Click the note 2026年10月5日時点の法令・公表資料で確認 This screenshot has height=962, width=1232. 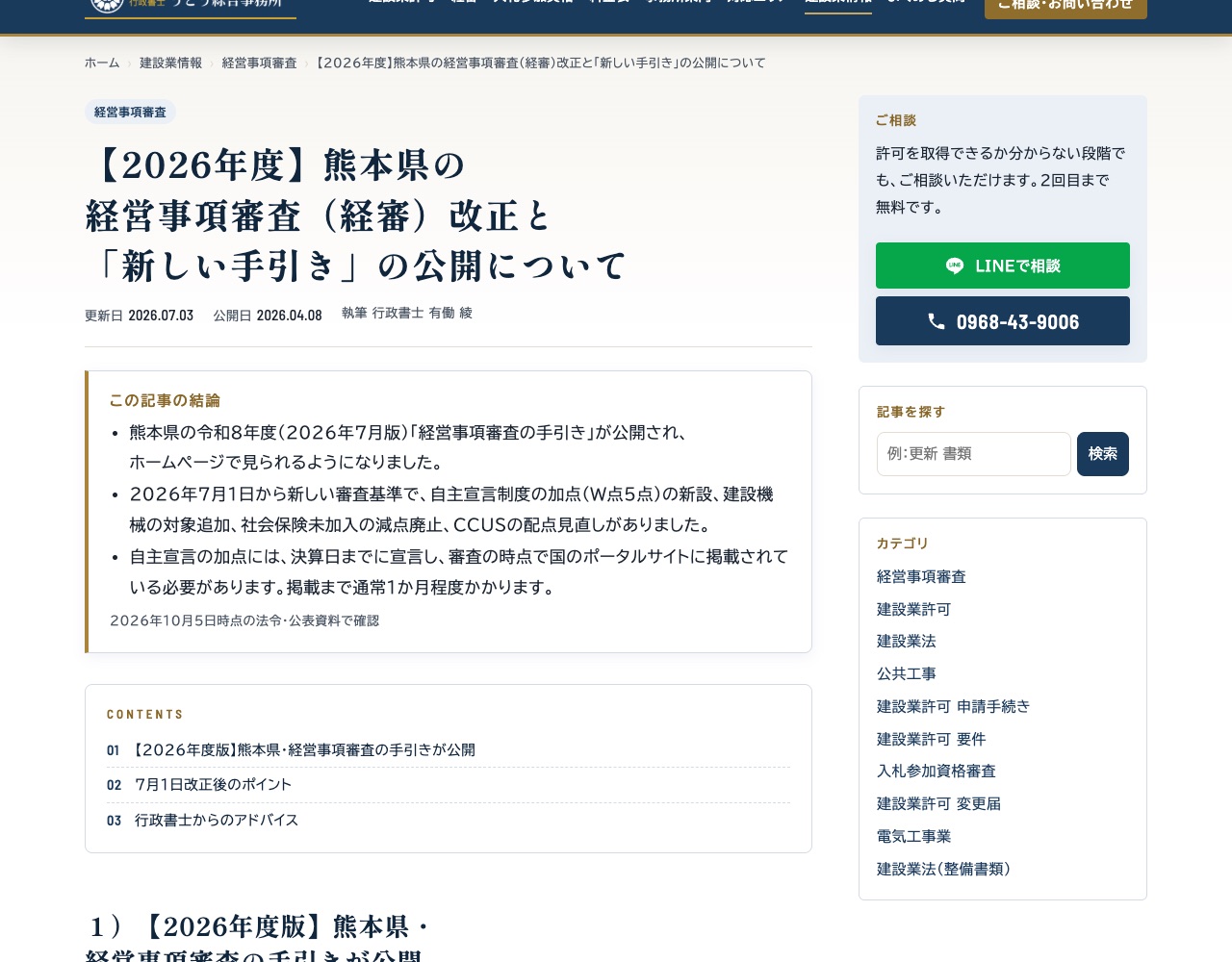pyautogui.click(x=244, y=620)
